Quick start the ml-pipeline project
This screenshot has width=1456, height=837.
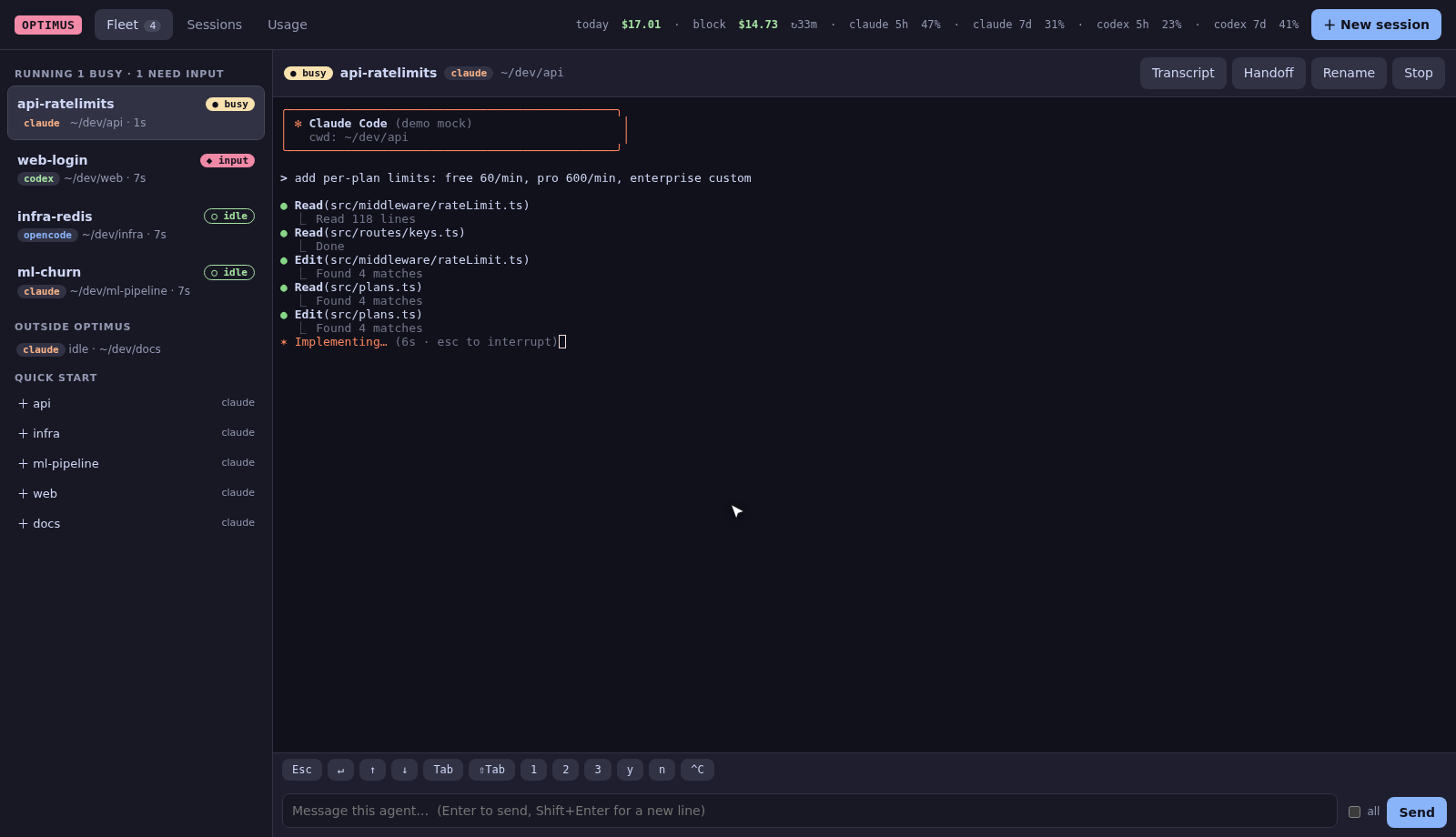click(x=136, y=463)
